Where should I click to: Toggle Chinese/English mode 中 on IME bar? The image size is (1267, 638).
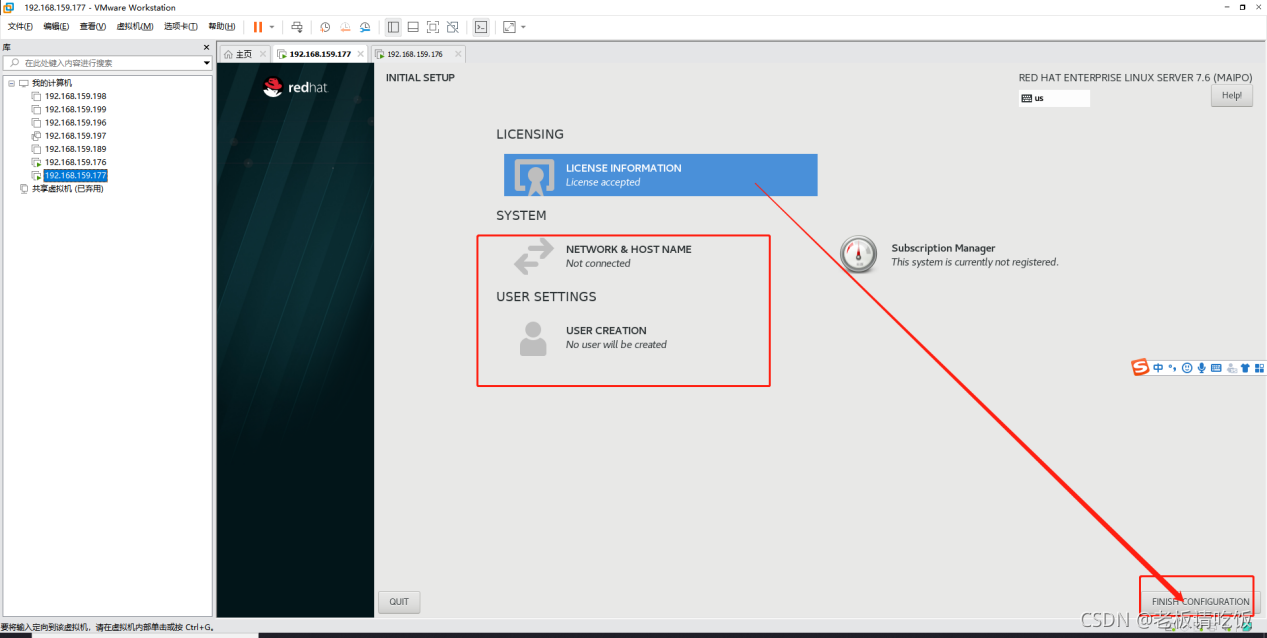coord(1158,368)
